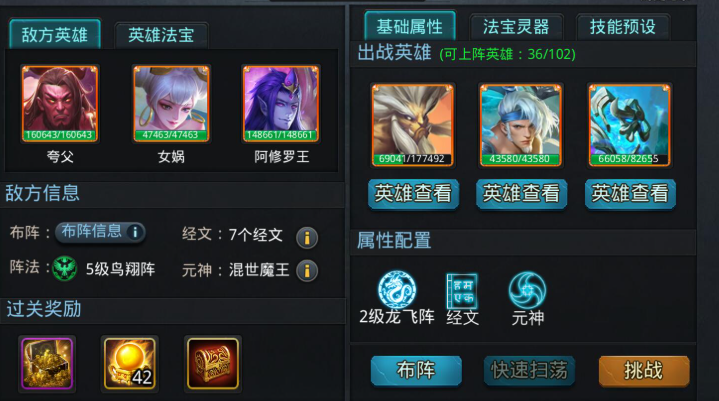Viewport: 719px width, 401px height.
Task: Click the gold treasure chest reward
Action: click(x=47, y=363)
